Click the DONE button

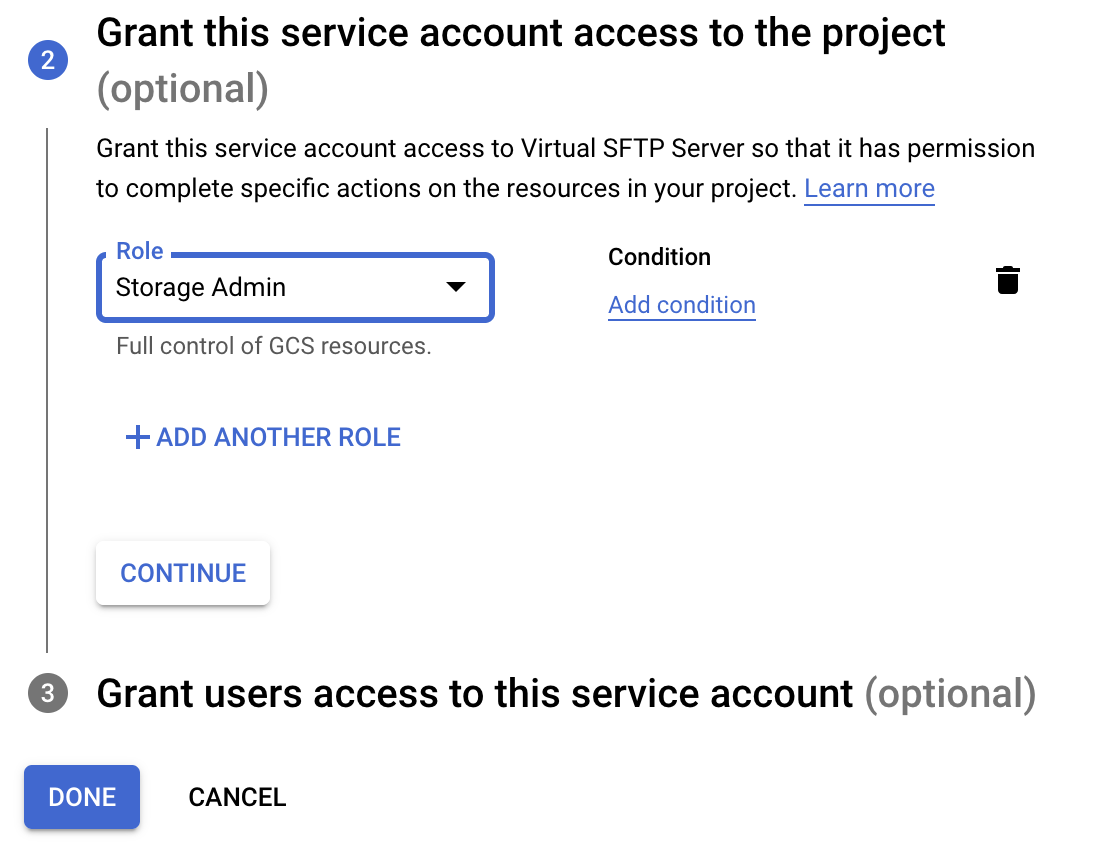coord(82,797)
